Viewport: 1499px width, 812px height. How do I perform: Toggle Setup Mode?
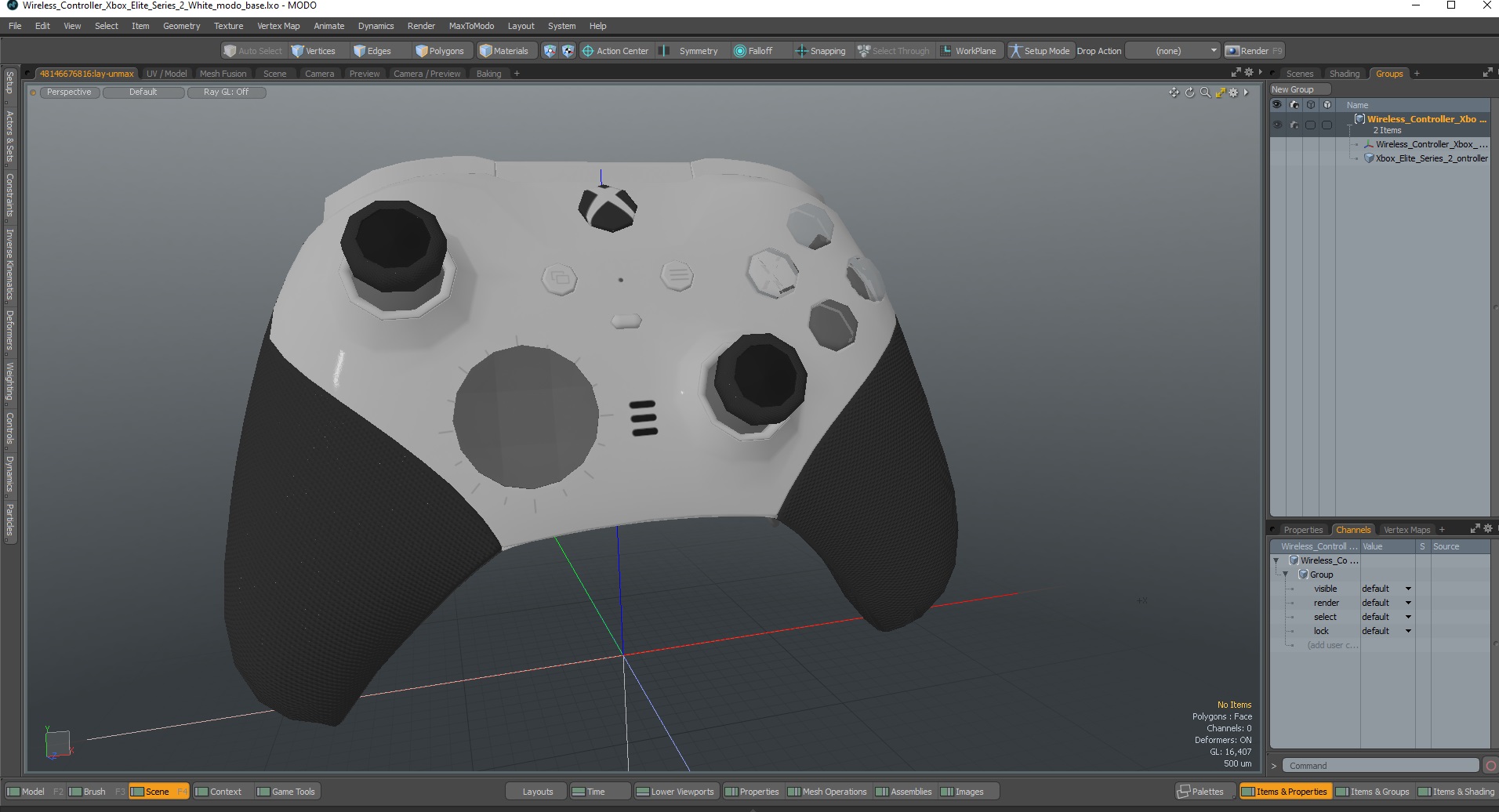tap(1040, 51)
